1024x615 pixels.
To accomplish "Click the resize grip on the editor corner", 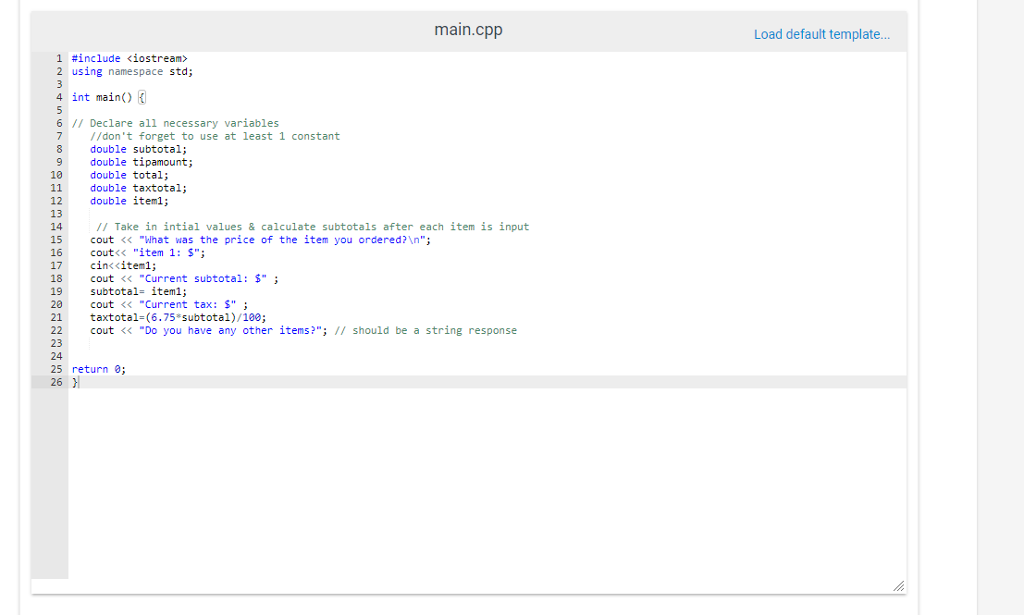I will coord(898,586).
